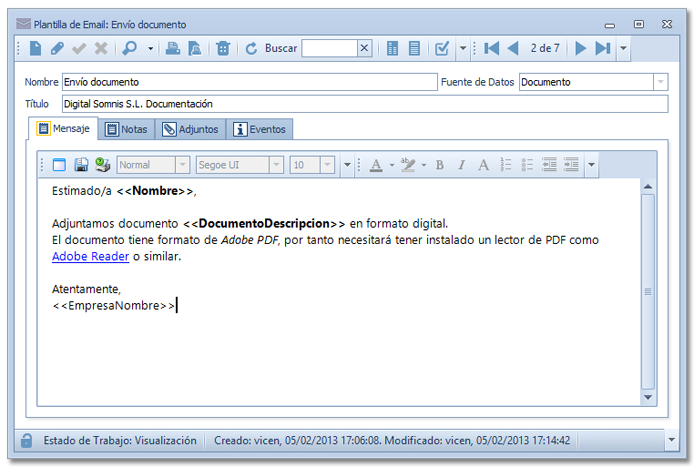Click increase indent icon
The height and width of the screenshot is (467, 694).
point(571,165)
